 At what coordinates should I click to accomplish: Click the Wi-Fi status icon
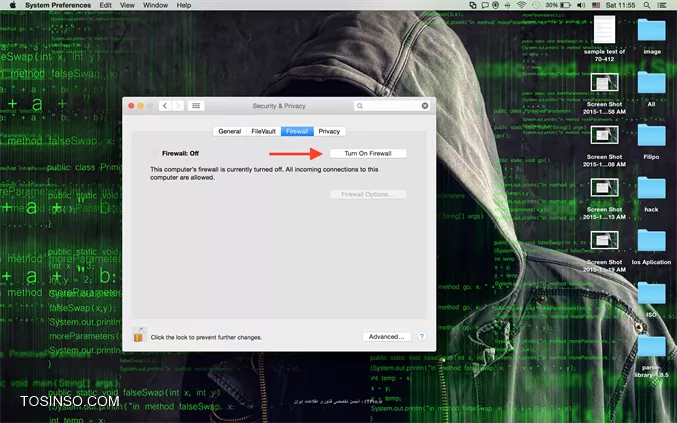tap(521, 5)
